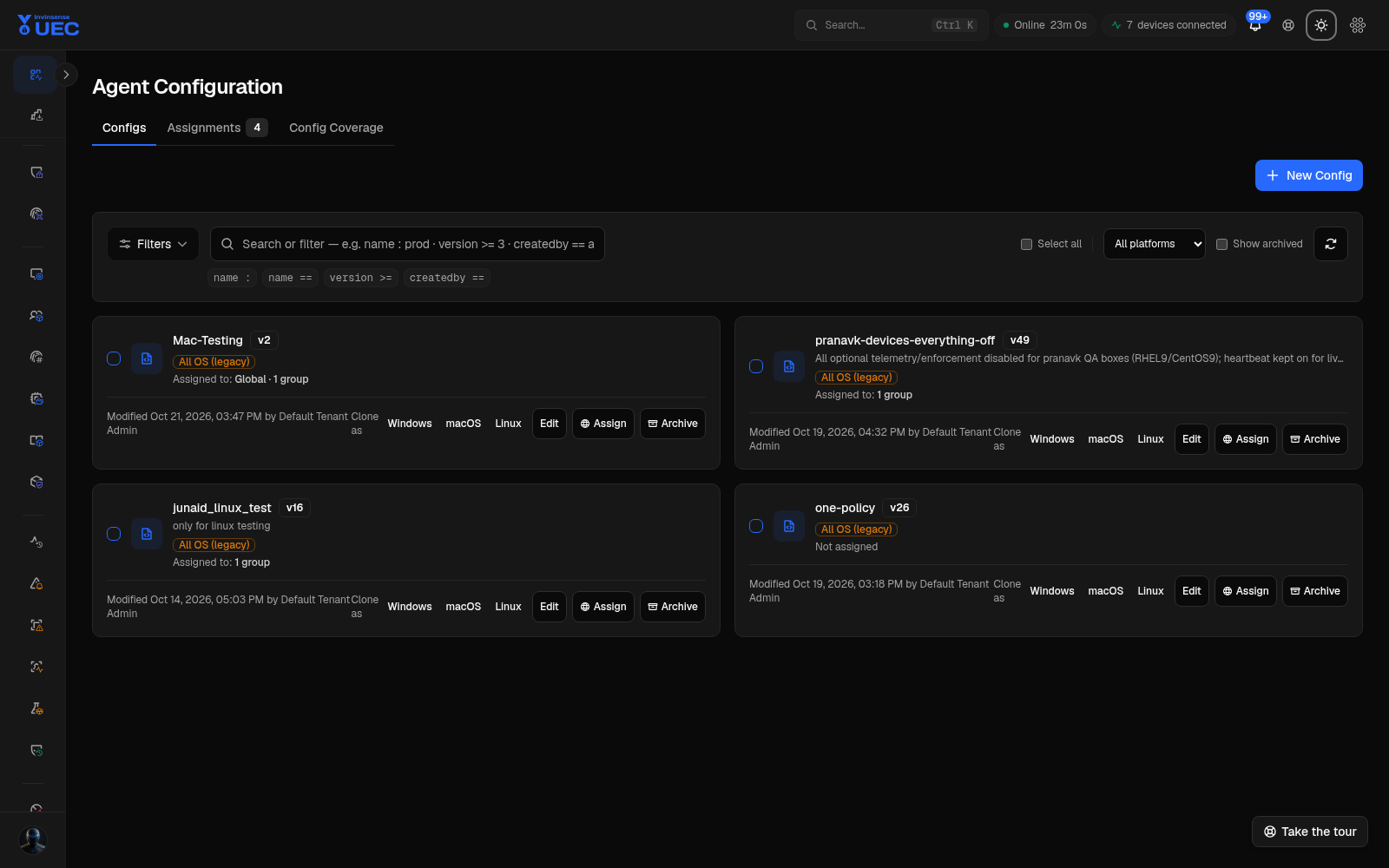Insert the 'version >=' filter chip
Screen dimensions: 1389x868
(x=360, y=278)
